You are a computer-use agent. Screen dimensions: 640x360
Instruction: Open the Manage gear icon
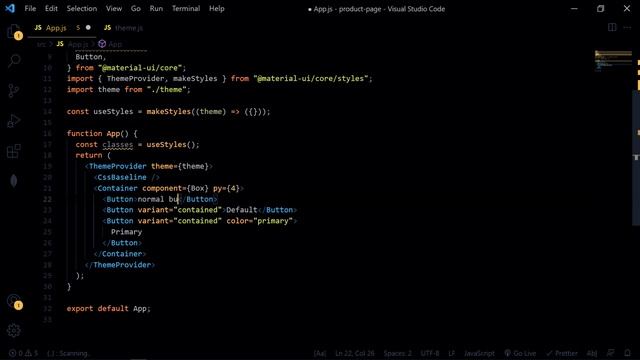(13, 331)
